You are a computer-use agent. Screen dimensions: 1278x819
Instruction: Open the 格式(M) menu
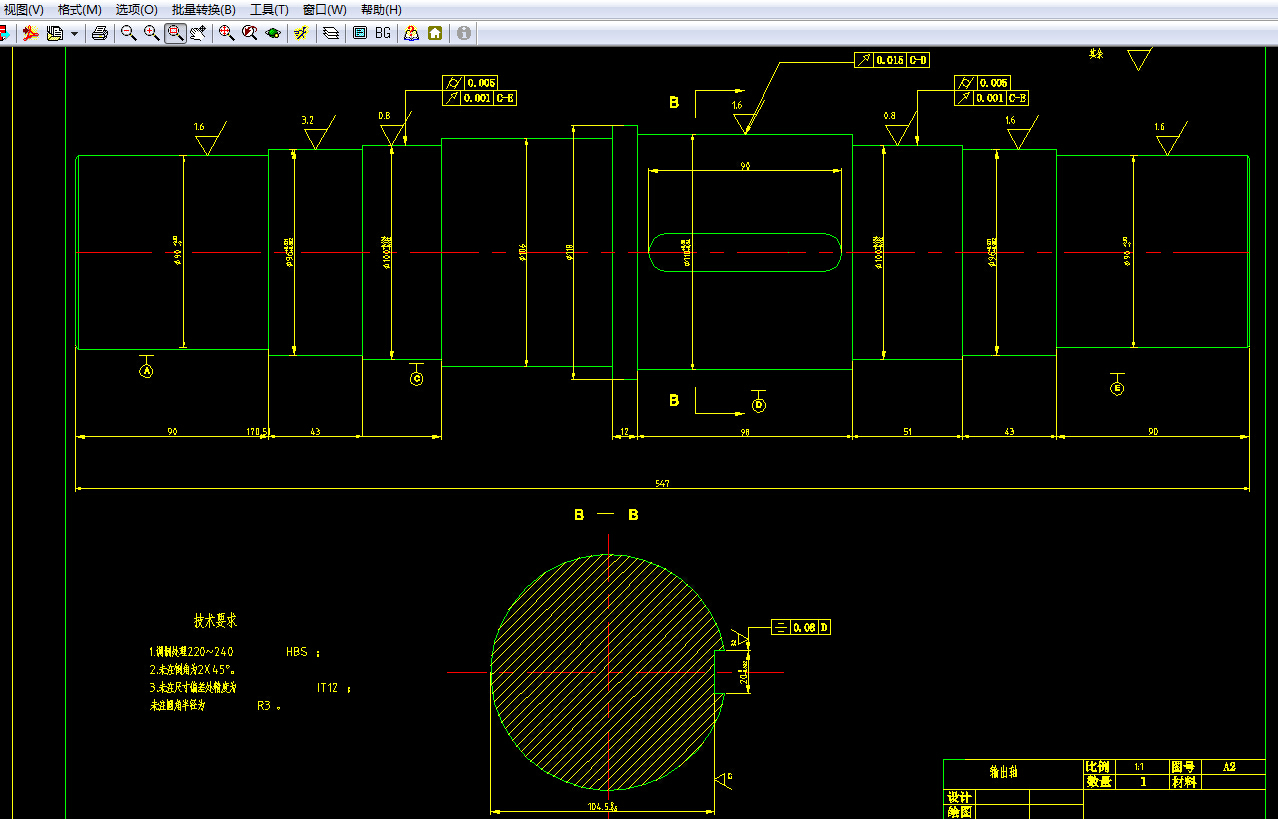[x=80, y=9]
